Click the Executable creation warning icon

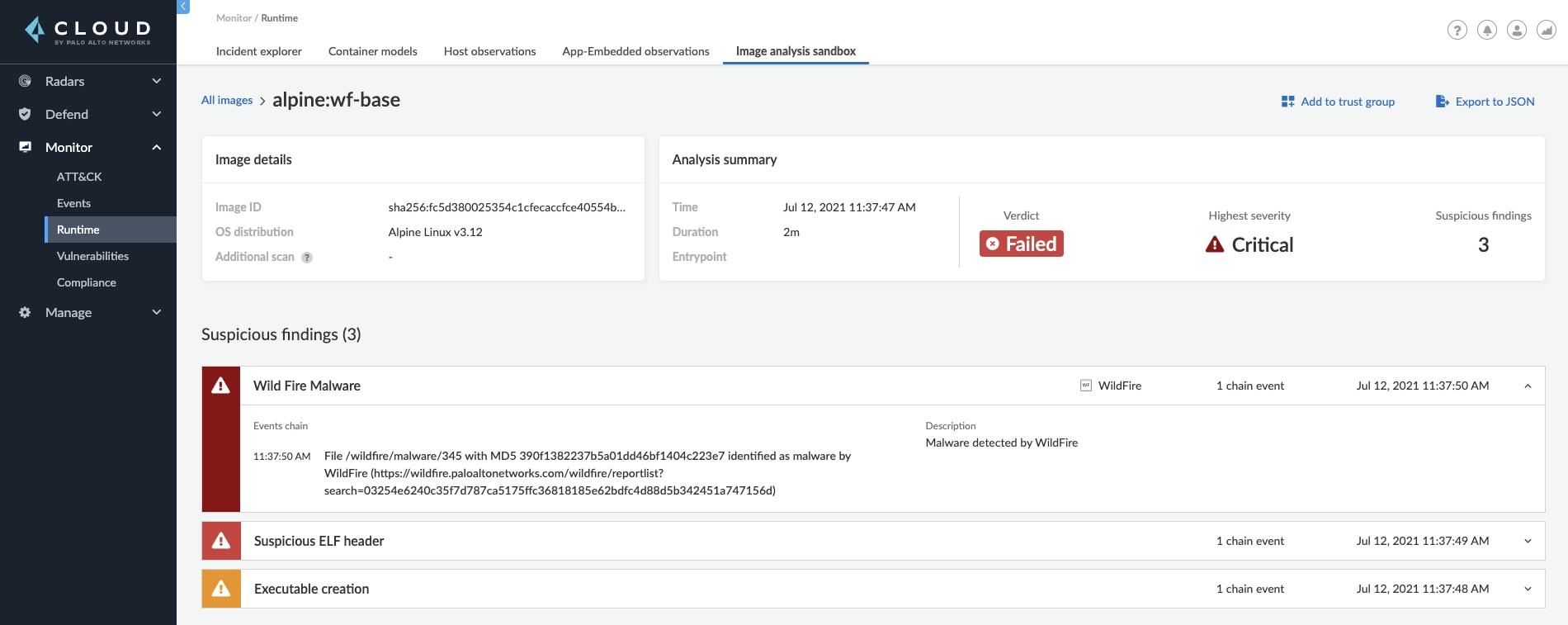pyautogui.click(x=221, y=589)
